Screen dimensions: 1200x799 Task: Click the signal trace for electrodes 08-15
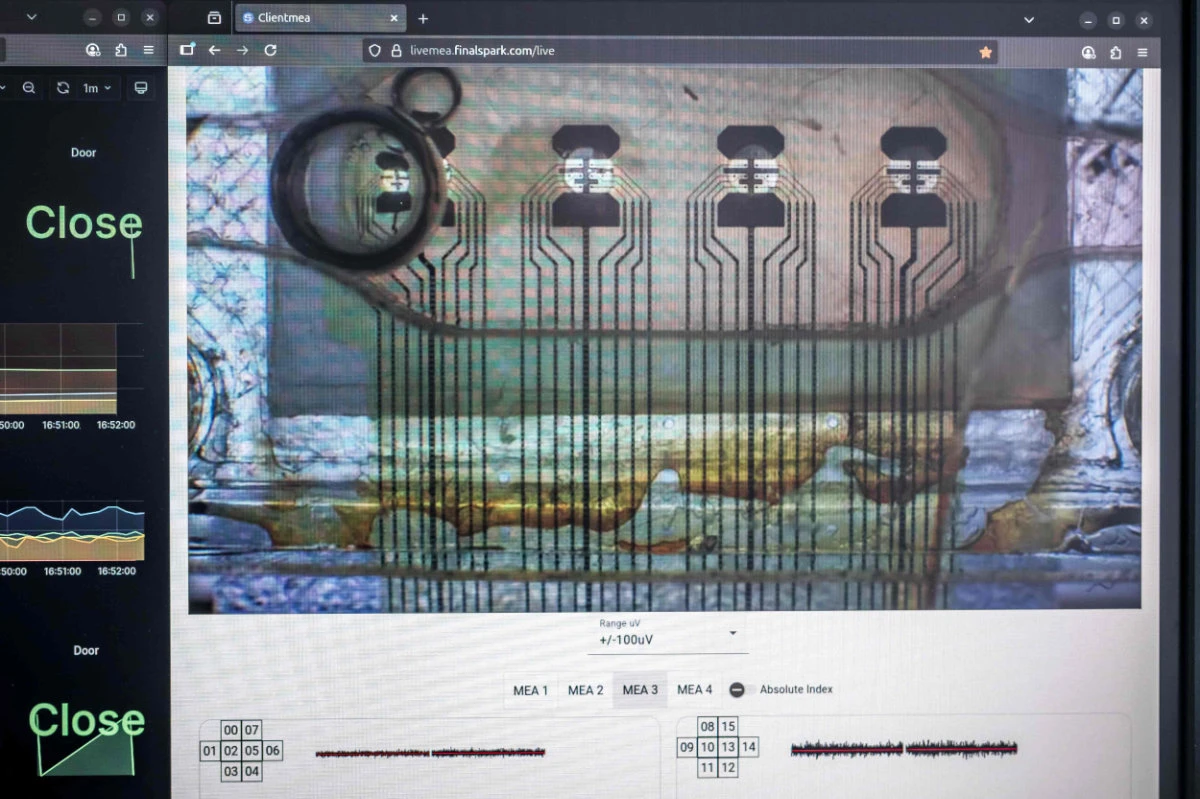[x=904, y=747]
